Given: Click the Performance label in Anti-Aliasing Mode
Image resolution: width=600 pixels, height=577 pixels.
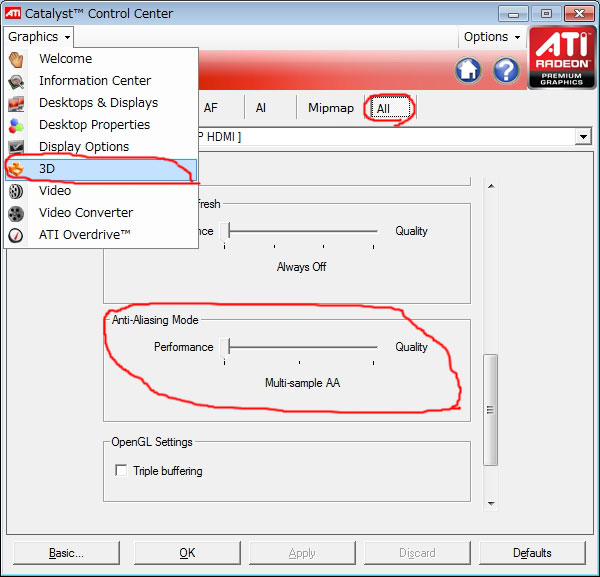Looking at the screenshot, I should pos(184,347).
